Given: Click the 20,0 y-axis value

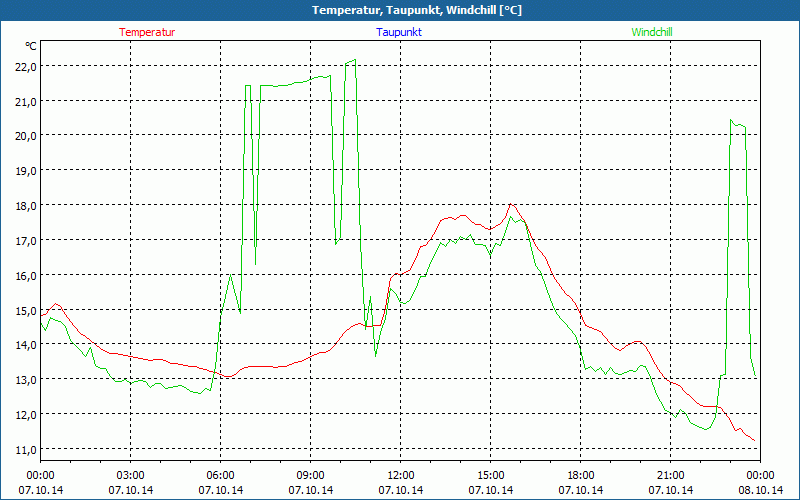Looking at the screenshot, I should pyautogui.click(x=26, y=136).
